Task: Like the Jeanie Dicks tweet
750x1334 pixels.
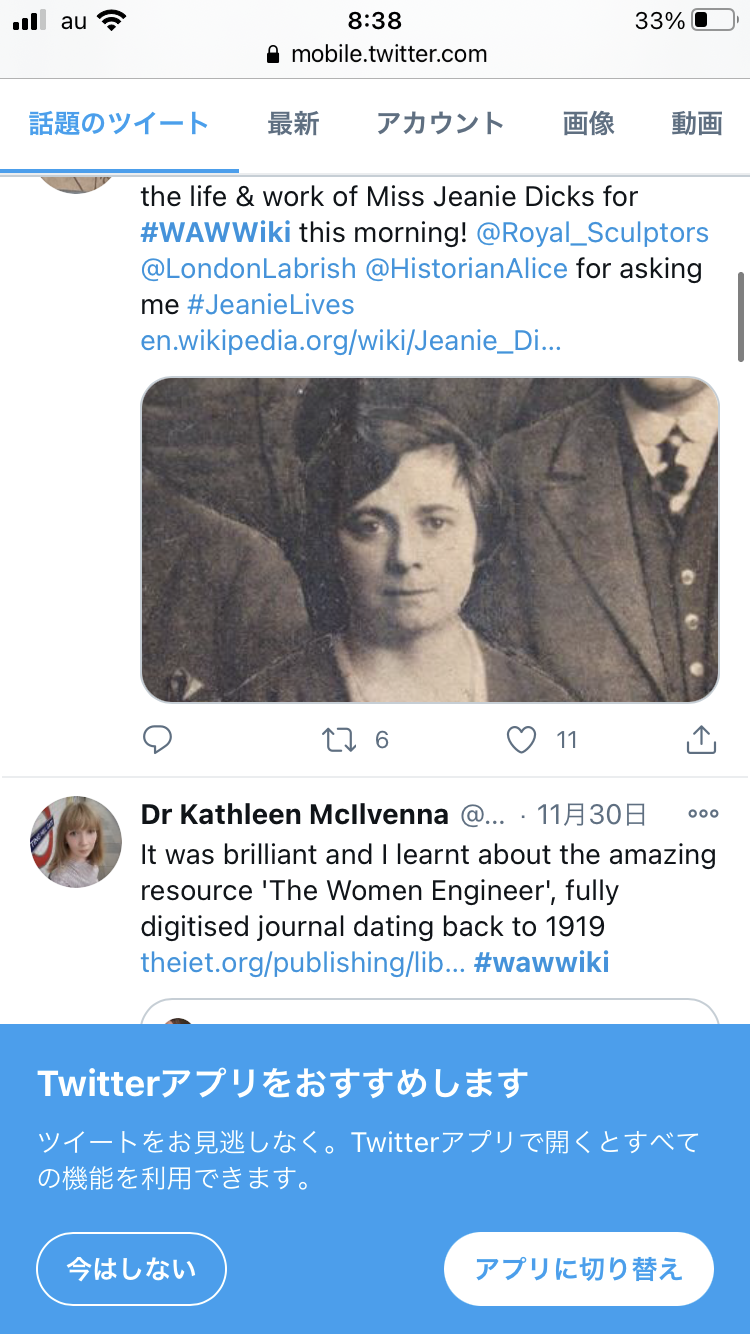Action: point(521,740)
